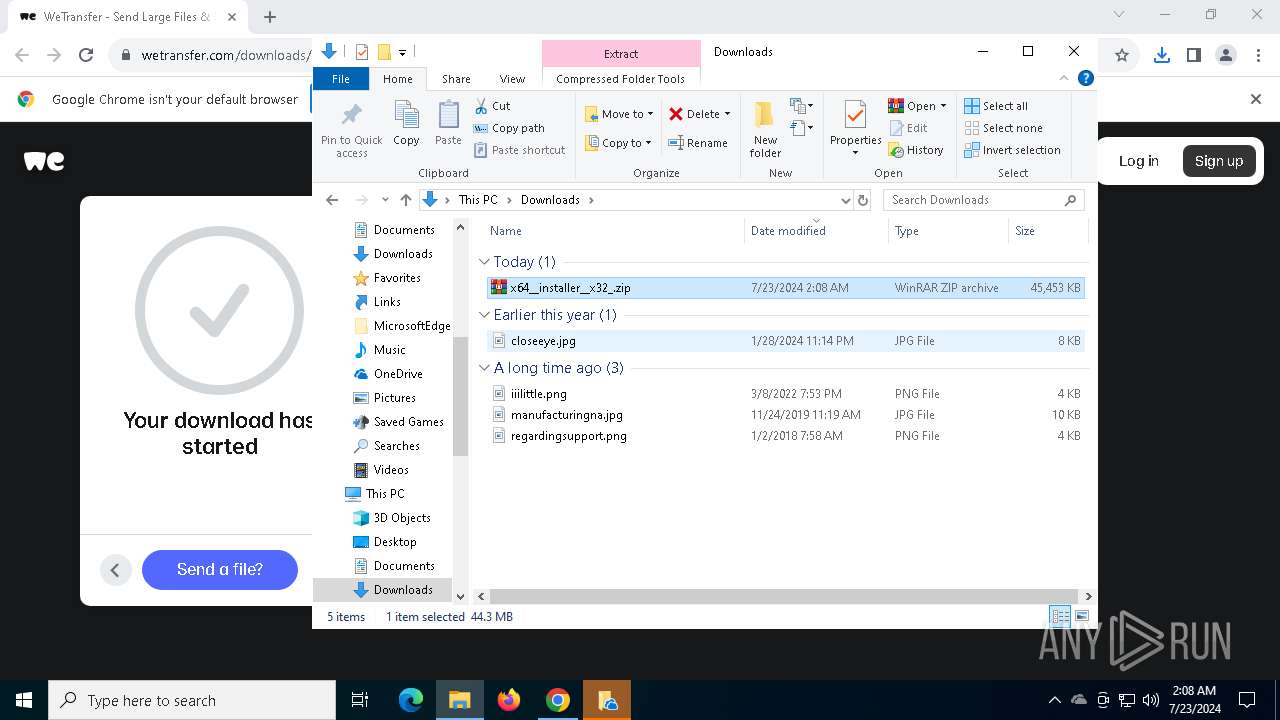Click Sign up on WeTransfer

click(1219, 161)
